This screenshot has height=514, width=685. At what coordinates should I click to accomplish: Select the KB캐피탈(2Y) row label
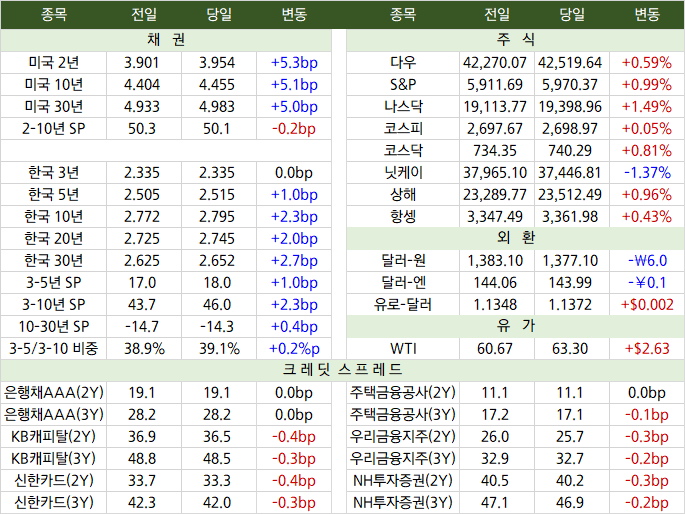(54, 437)
